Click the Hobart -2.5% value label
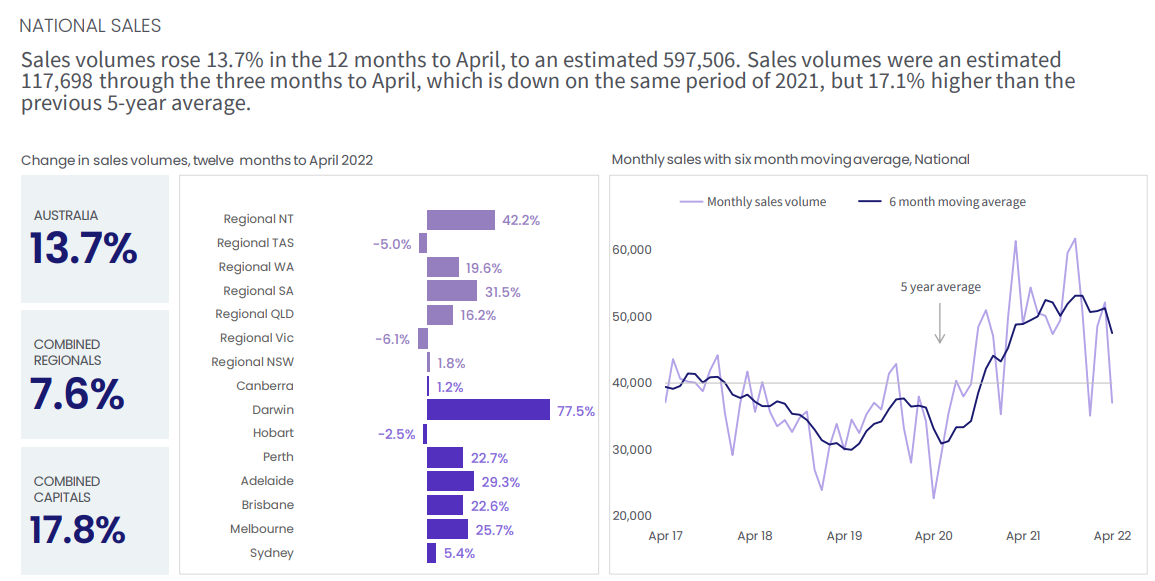Image resolution: width=1155 pixels, height=581 pixels. pos(396,434)
